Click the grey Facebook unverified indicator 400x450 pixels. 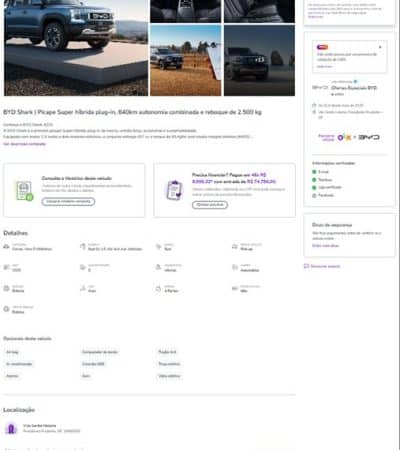click(314, 196)
